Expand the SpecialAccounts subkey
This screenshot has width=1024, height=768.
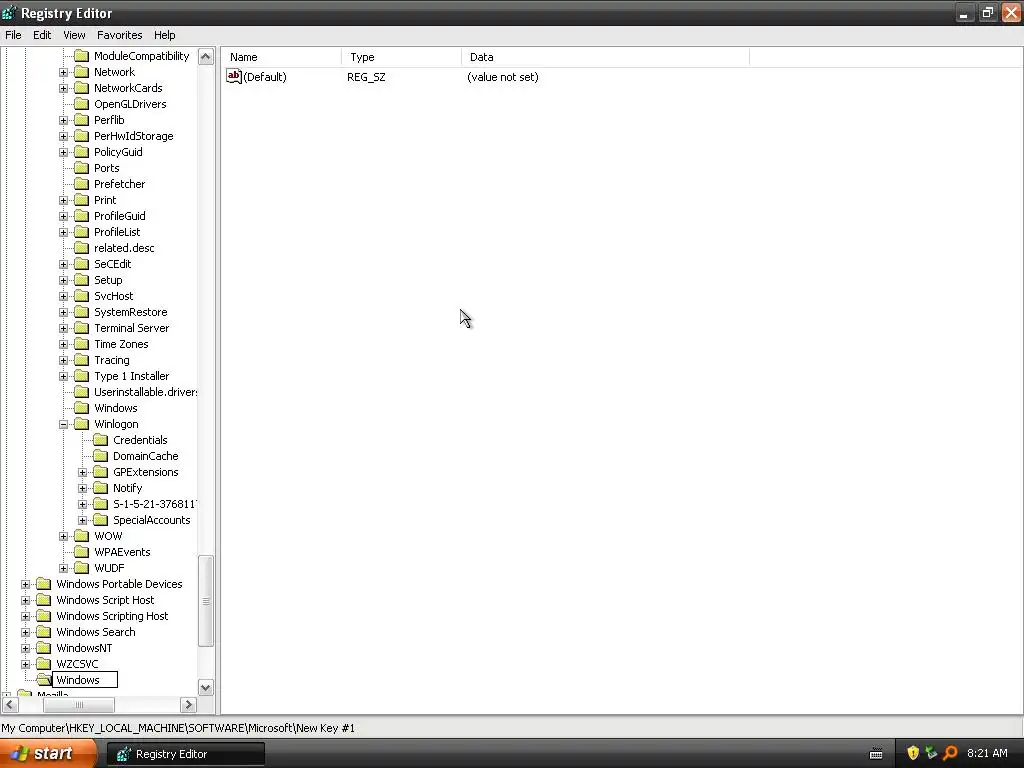pyautogui.click(x=82, y=520)
